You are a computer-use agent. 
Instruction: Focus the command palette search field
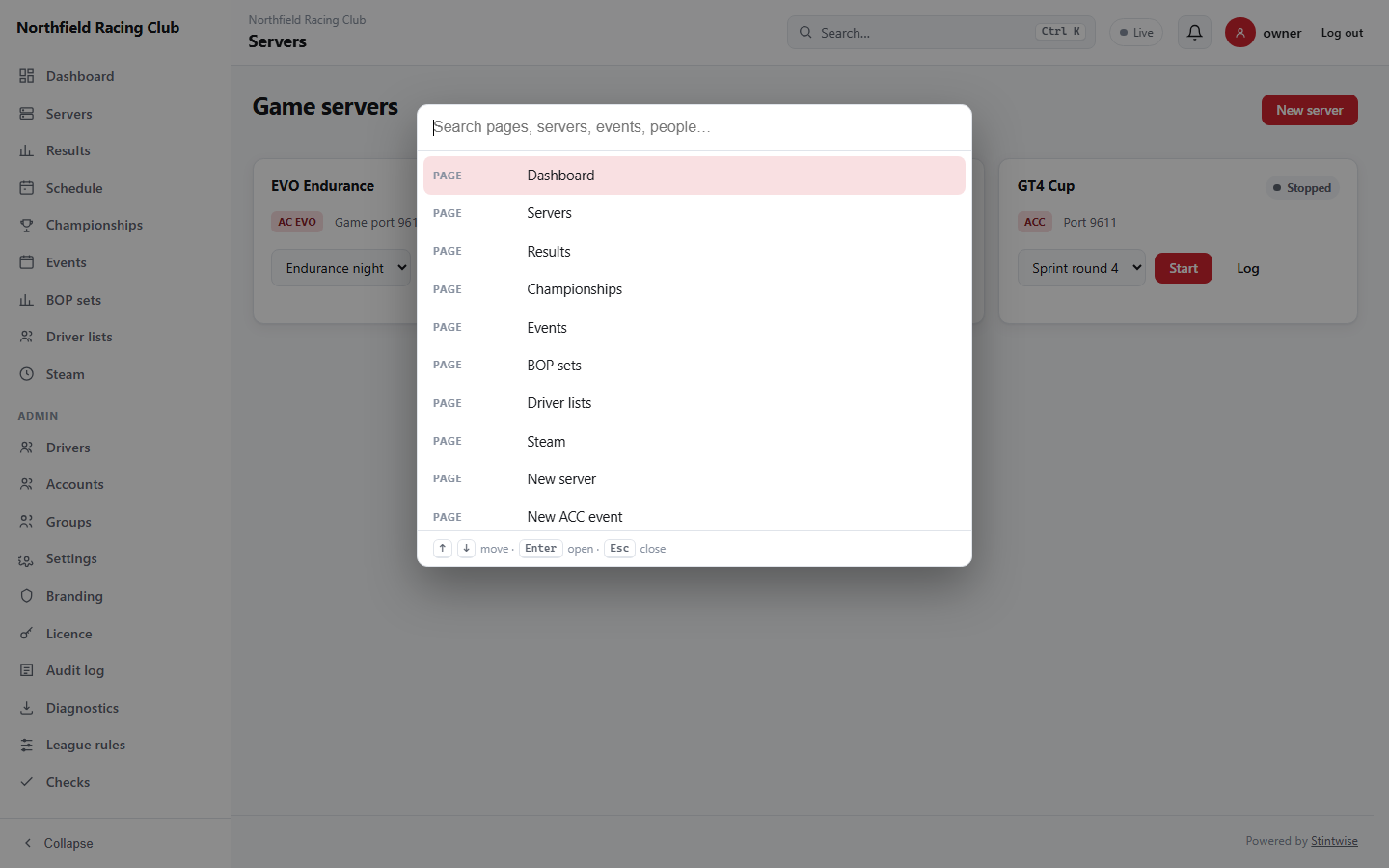(694, 127)
